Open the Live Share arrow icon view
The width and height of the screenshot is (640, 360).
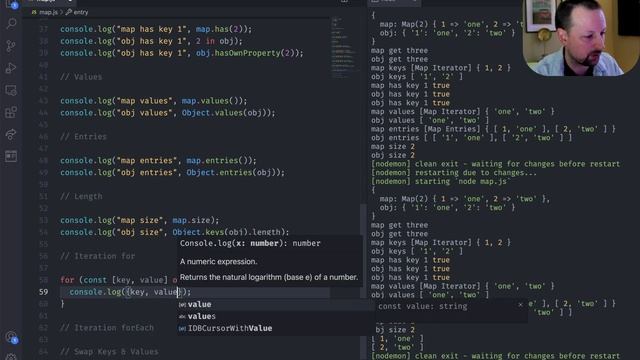pos(11,134)
